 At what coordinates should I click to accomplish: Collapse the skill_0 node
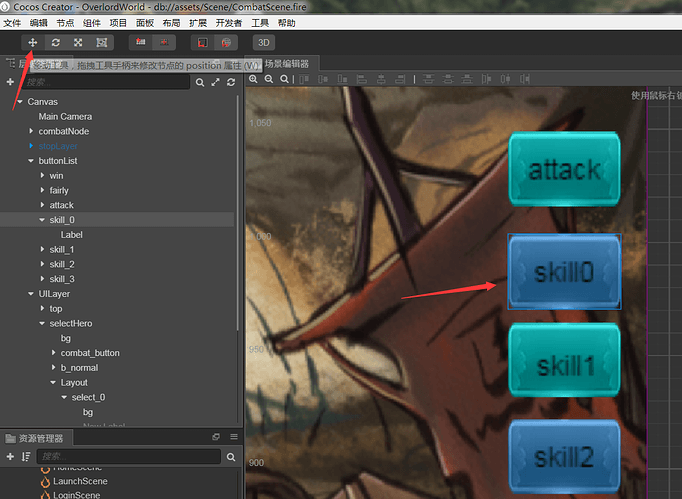(42, 220)
